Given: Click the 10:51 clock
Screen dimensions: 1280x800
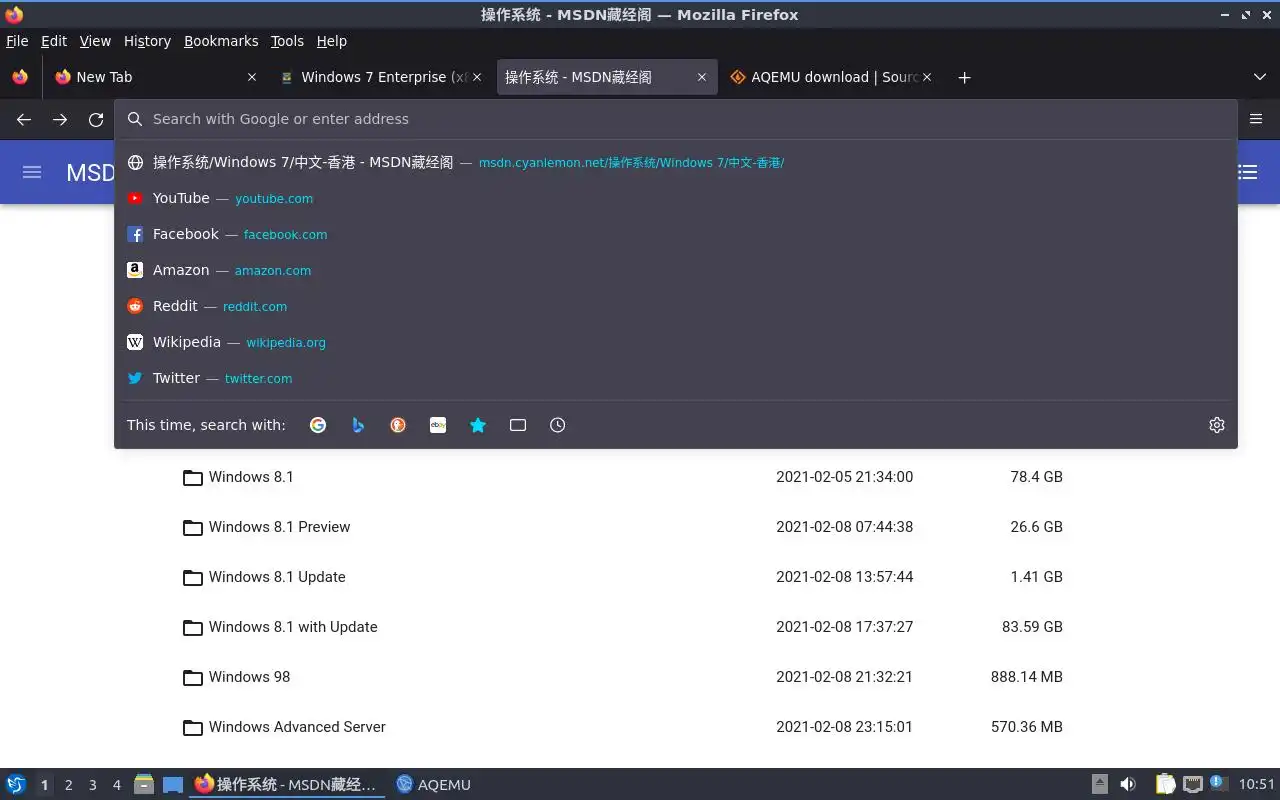Looking at the screenshot, I should pos(1257,785).
